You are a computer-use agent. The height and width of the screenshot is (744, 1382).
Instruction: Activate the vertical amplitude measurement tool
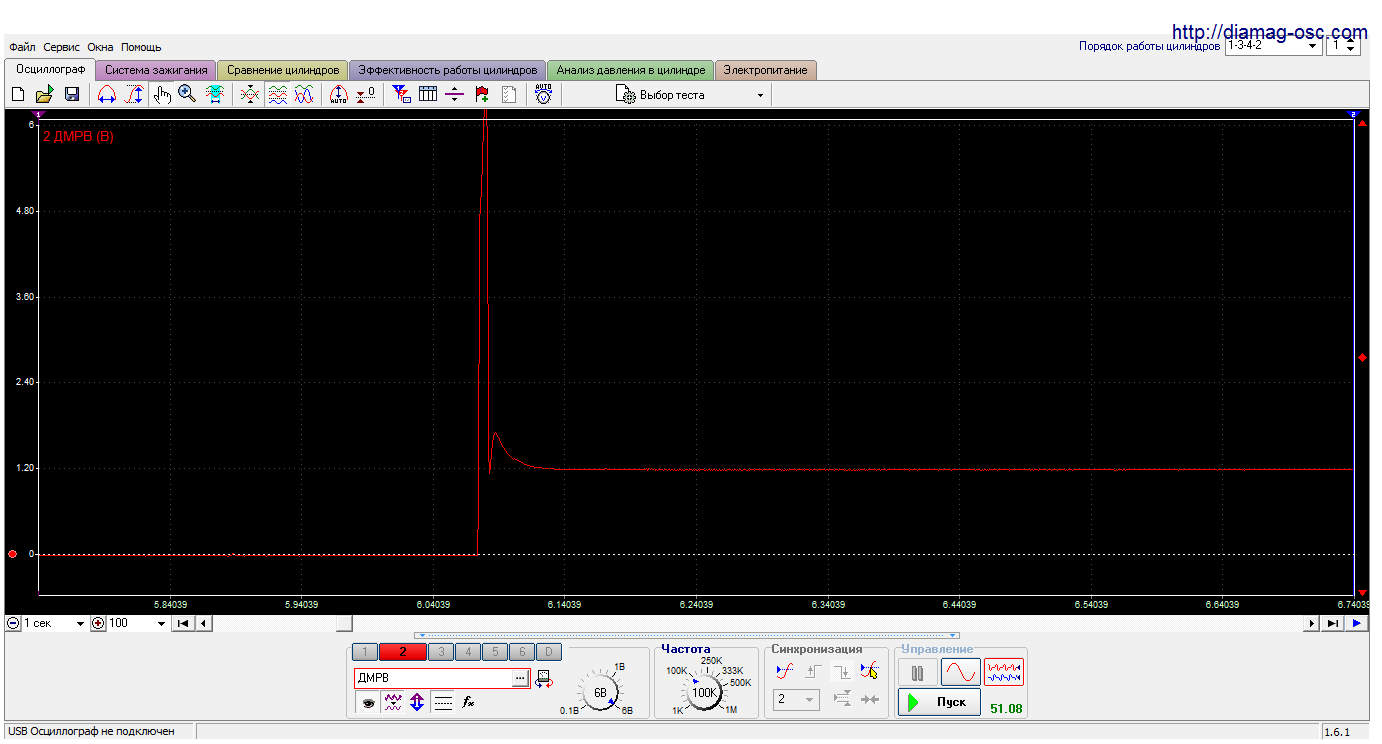click(x=133, y=95)
